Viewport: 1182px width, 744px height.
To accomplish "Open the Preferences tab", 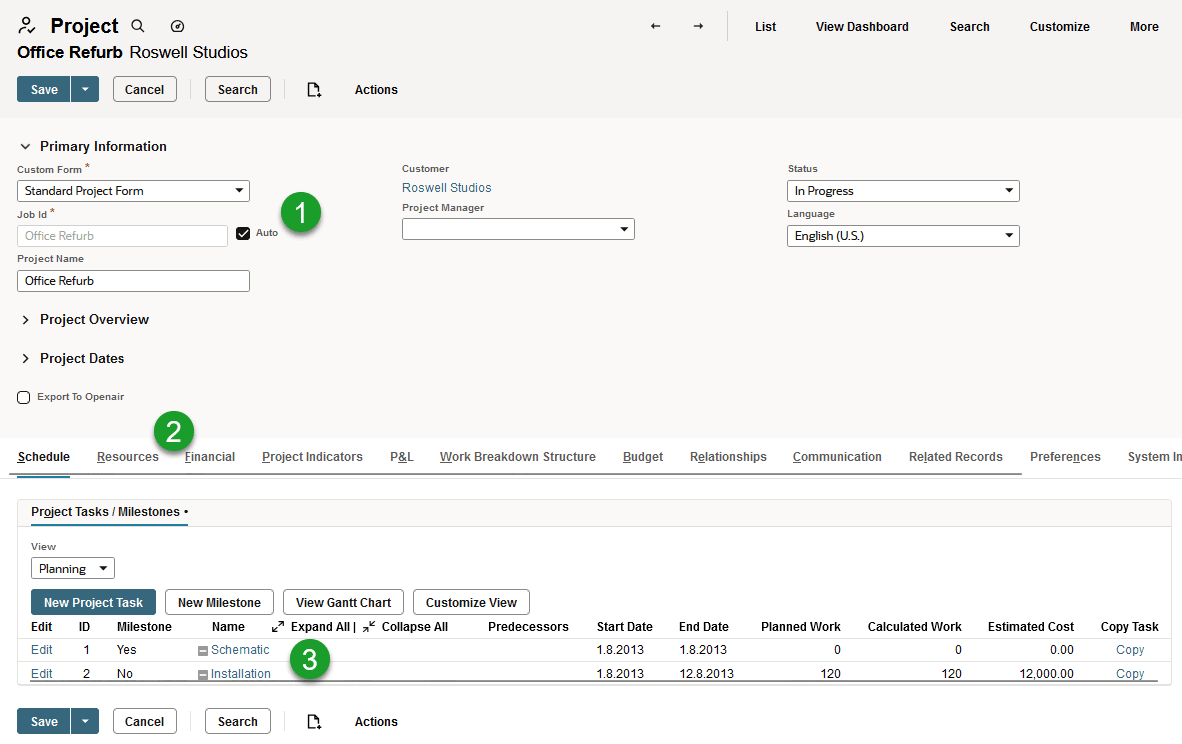I will [1065, 457].
